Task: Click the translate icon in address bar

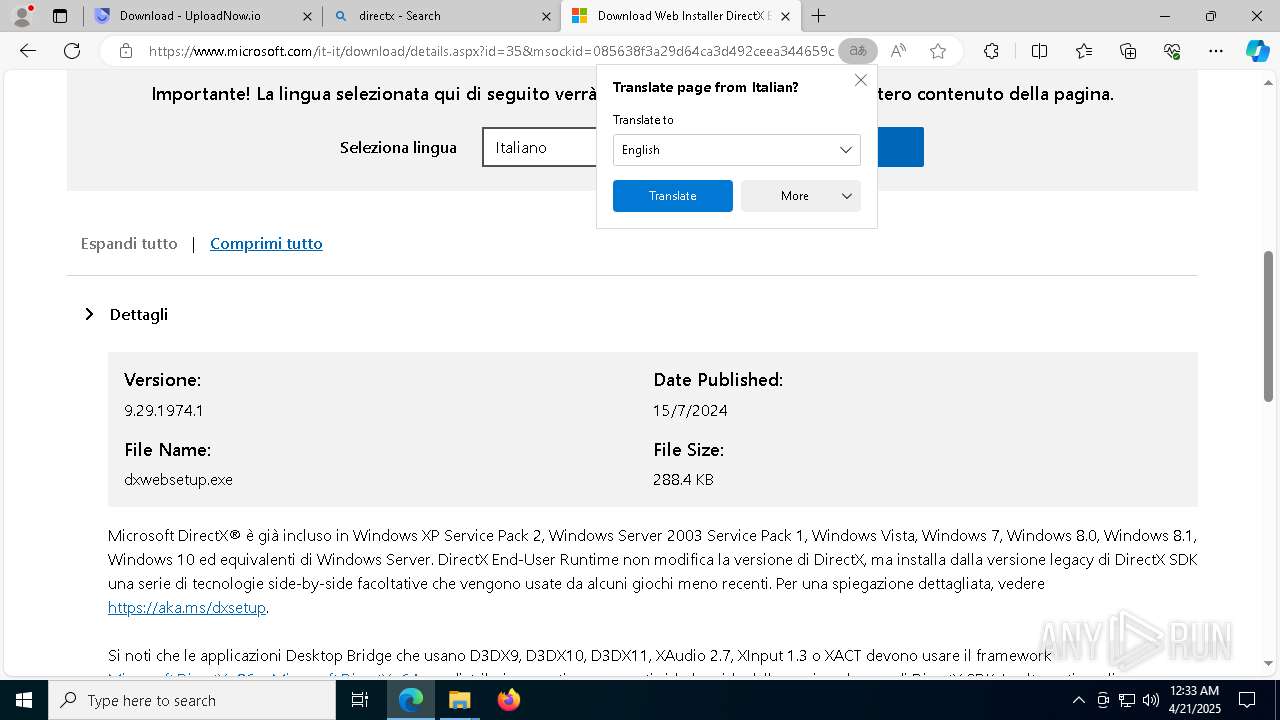Action: point(858,51)
